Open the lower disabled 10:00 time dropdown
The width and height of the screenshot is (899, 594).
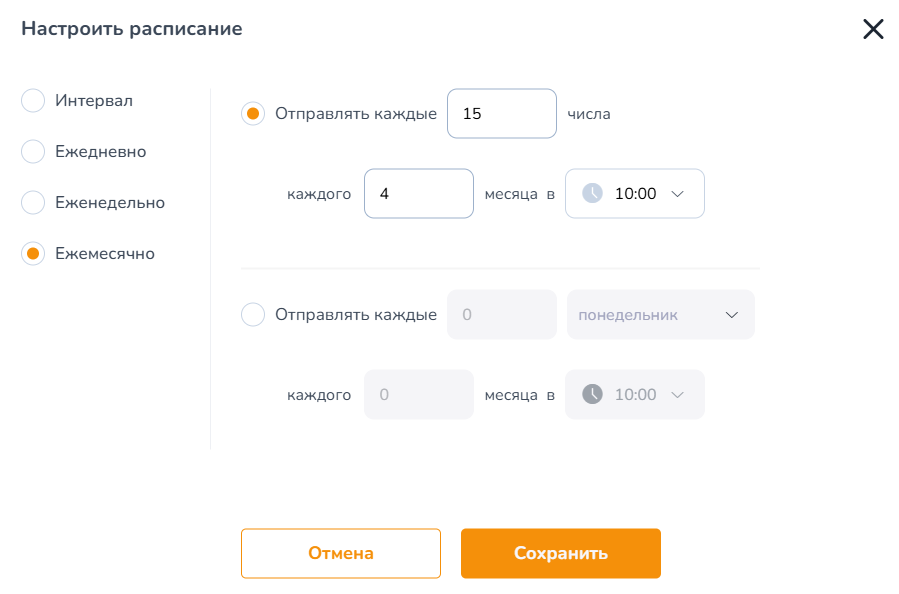[635, 394]
